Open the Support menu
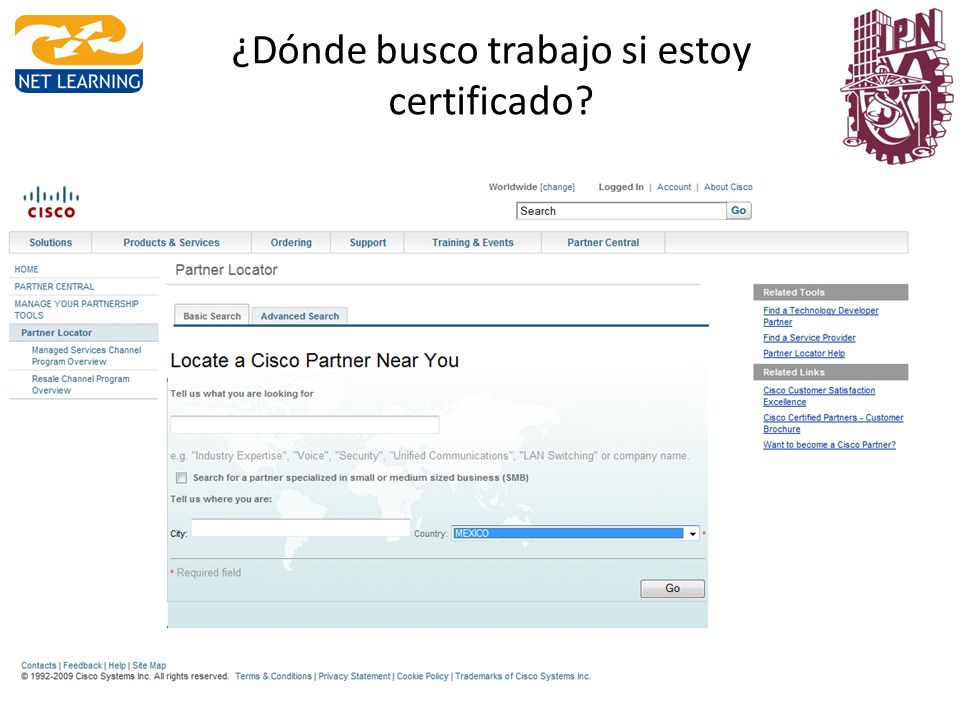Viewport: 960px width, 720px height. (368, 242)
